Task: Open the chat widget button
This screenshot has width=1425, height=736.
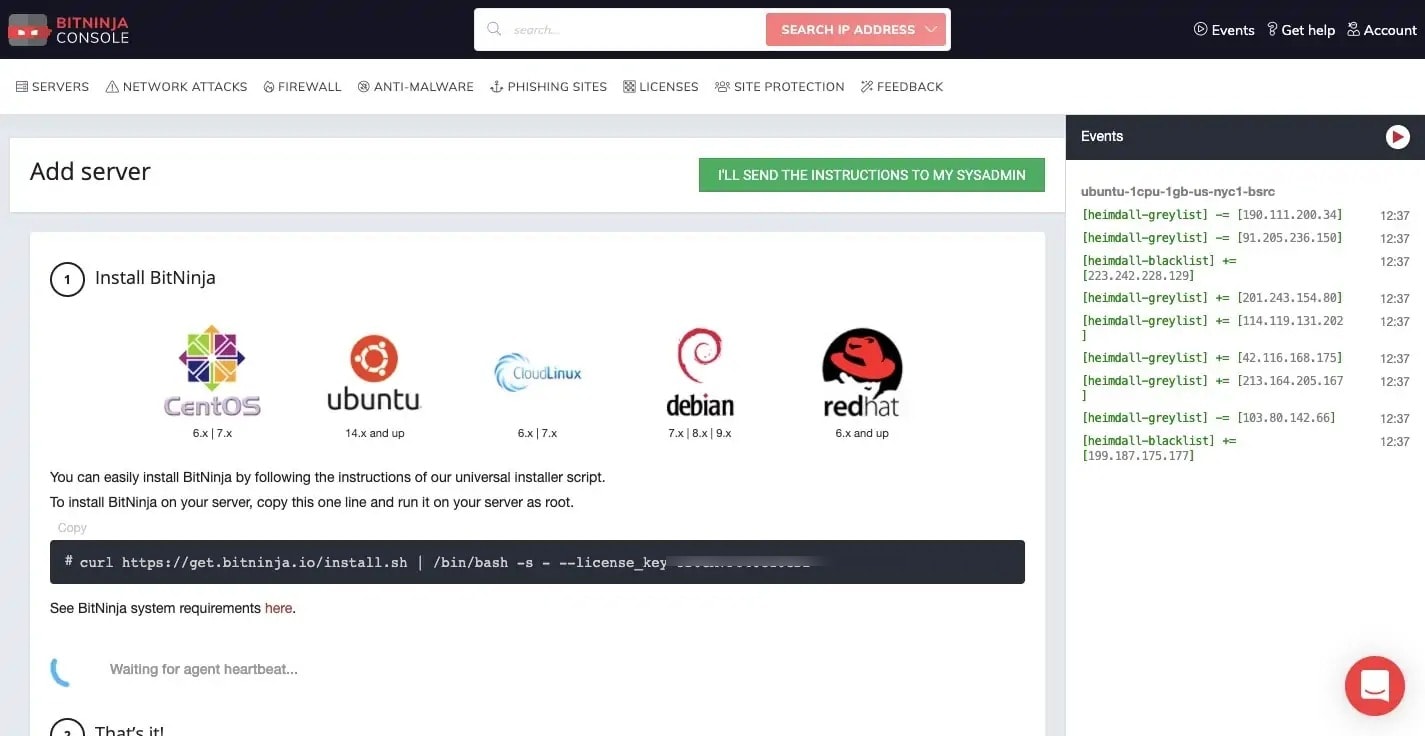Action: coord(1375,686)
